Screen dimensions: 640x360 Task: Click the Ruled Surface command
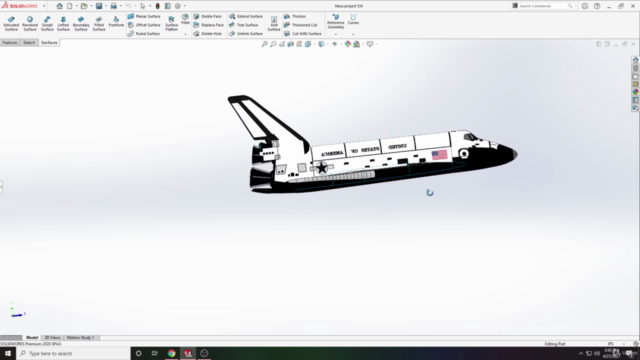143,33
